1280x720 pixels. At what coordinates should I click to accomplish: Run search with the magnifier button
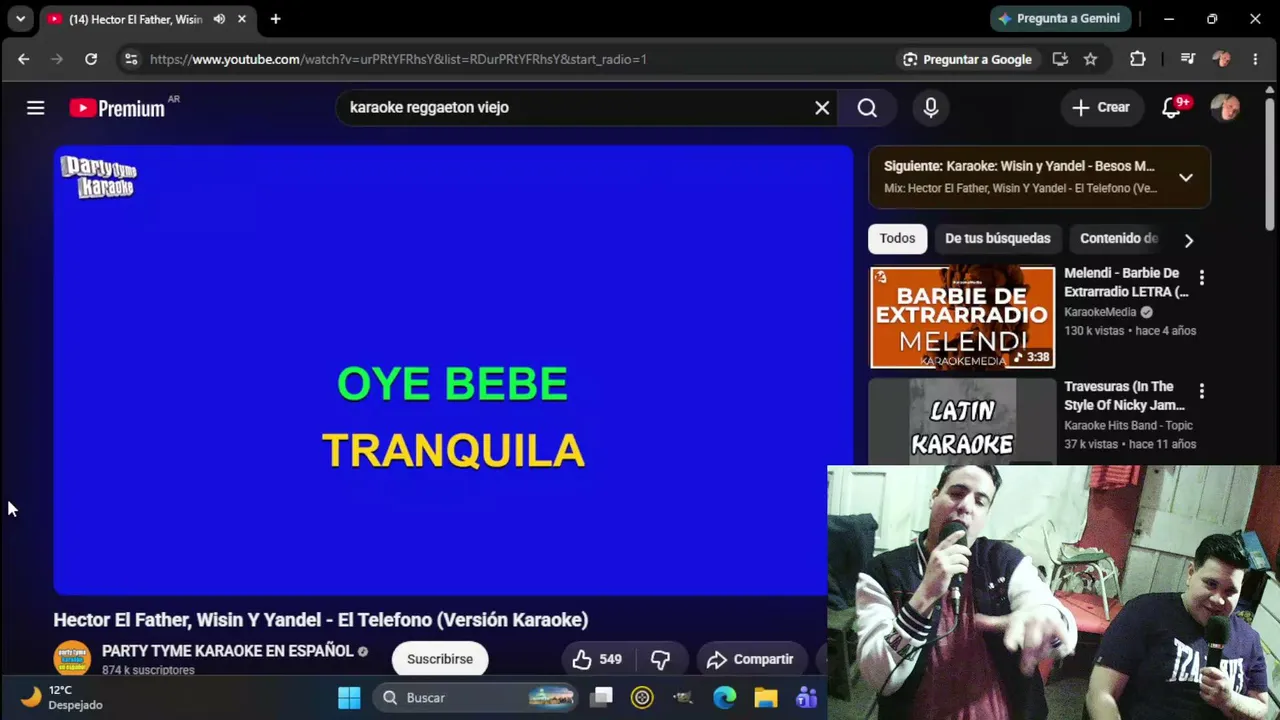click(867, 108)
